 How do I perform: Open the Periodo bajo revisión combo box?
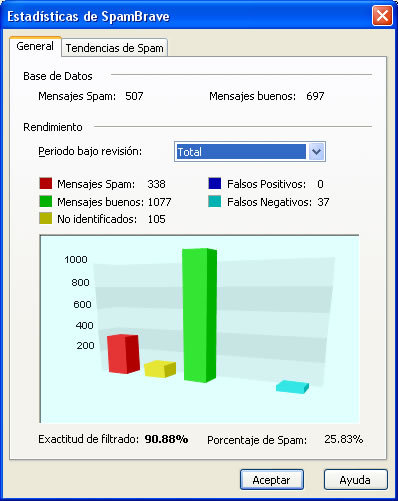click(250, 152)
